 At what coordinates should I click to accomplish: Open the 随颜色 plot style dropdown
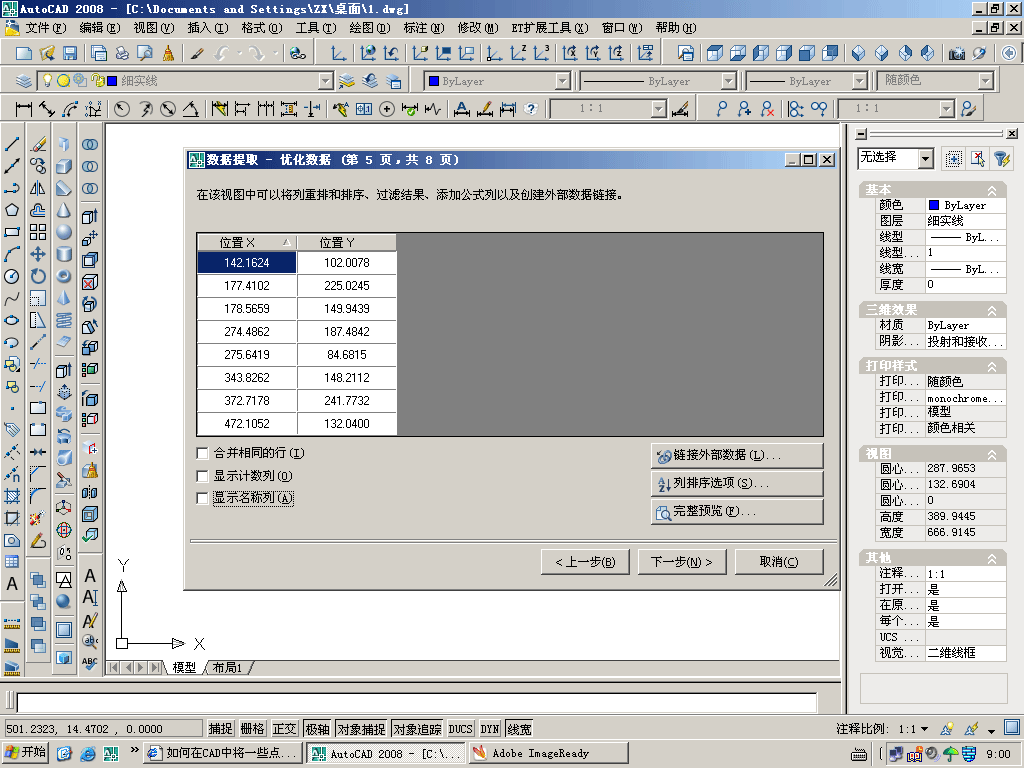pos(985,81)
